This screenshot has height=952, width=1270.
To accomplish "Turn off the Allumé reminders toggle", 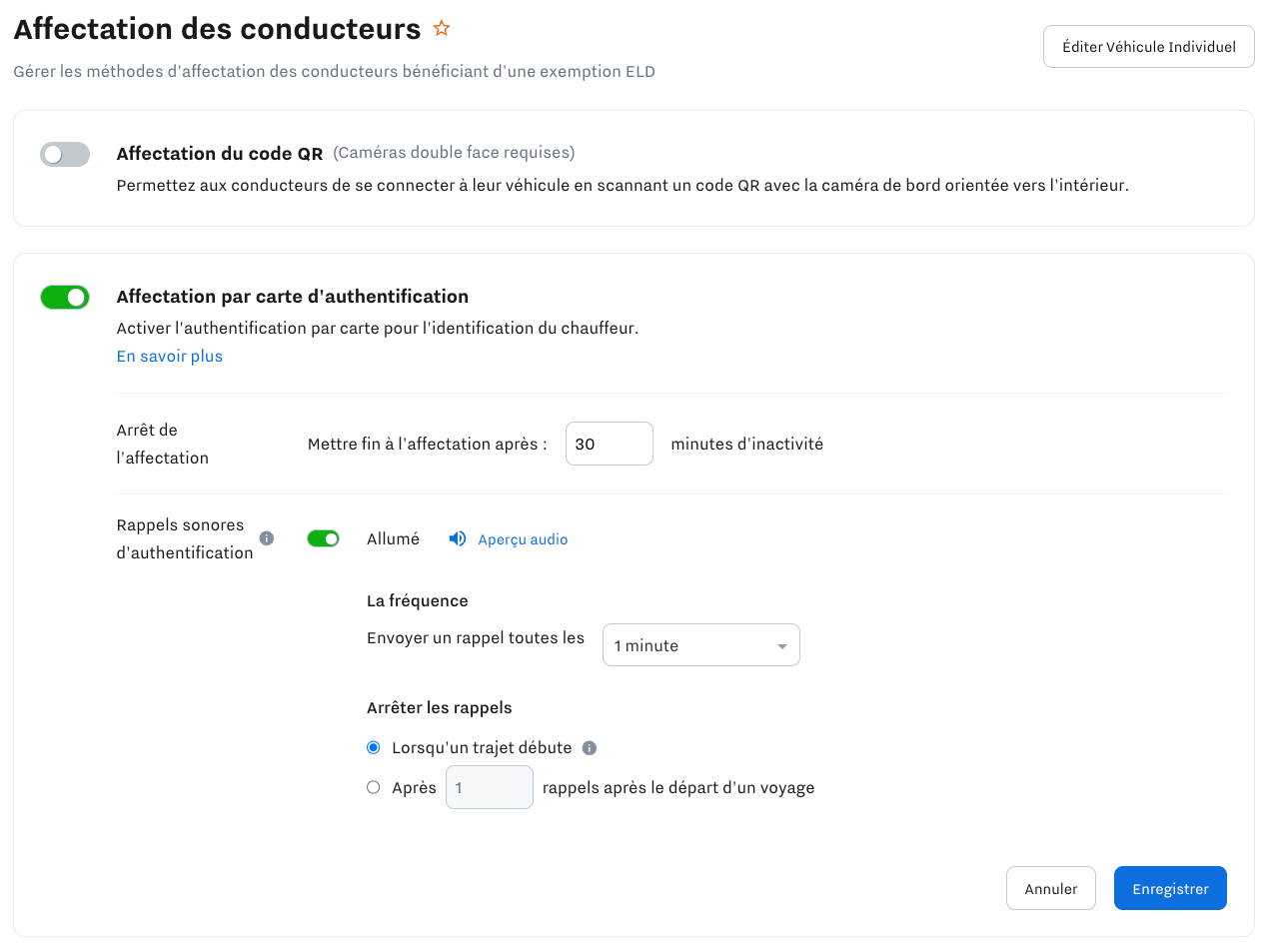I will pyautogui.click(x=324, y=537).
